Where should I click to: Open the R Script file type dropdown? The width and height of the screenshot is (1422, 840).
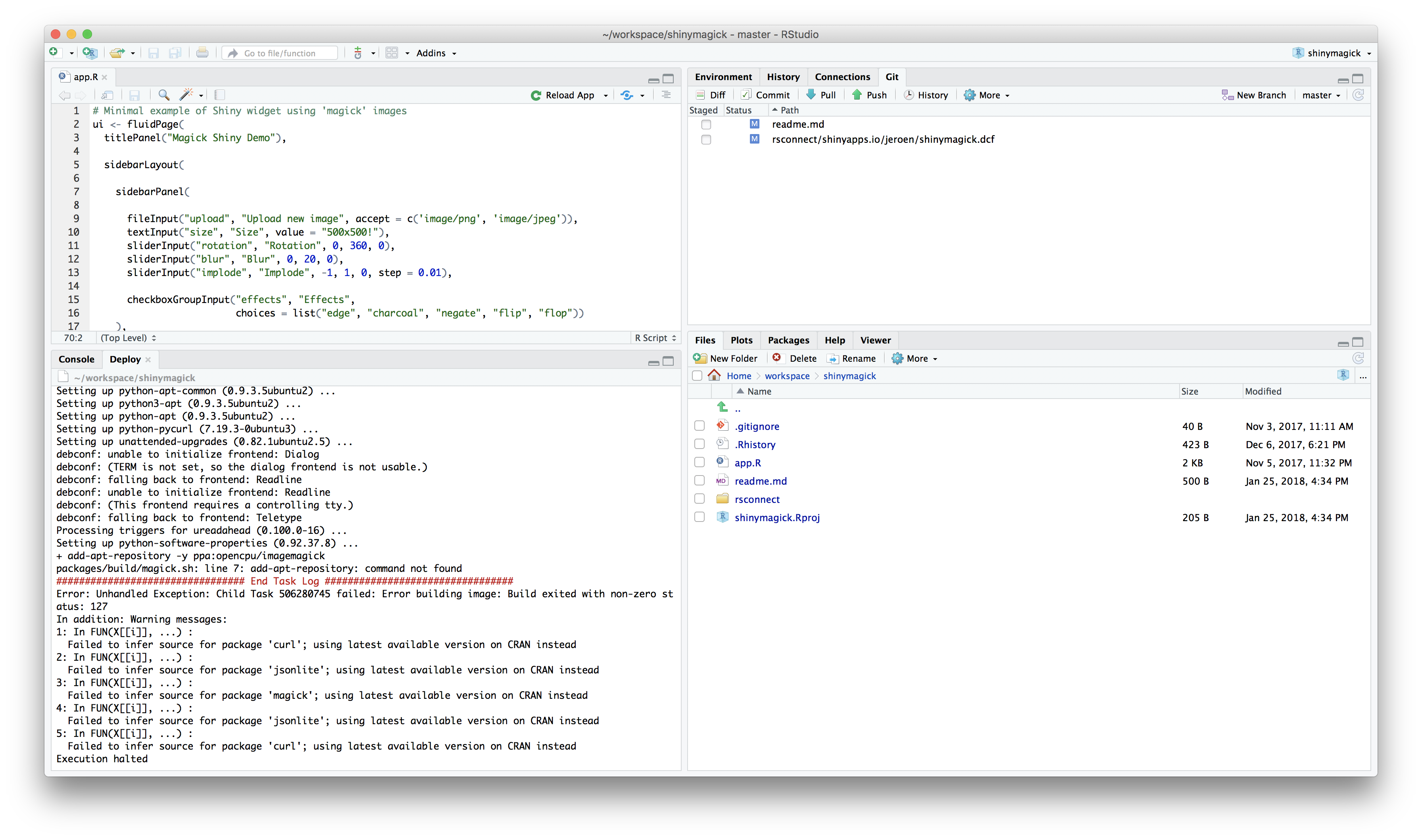655,338
